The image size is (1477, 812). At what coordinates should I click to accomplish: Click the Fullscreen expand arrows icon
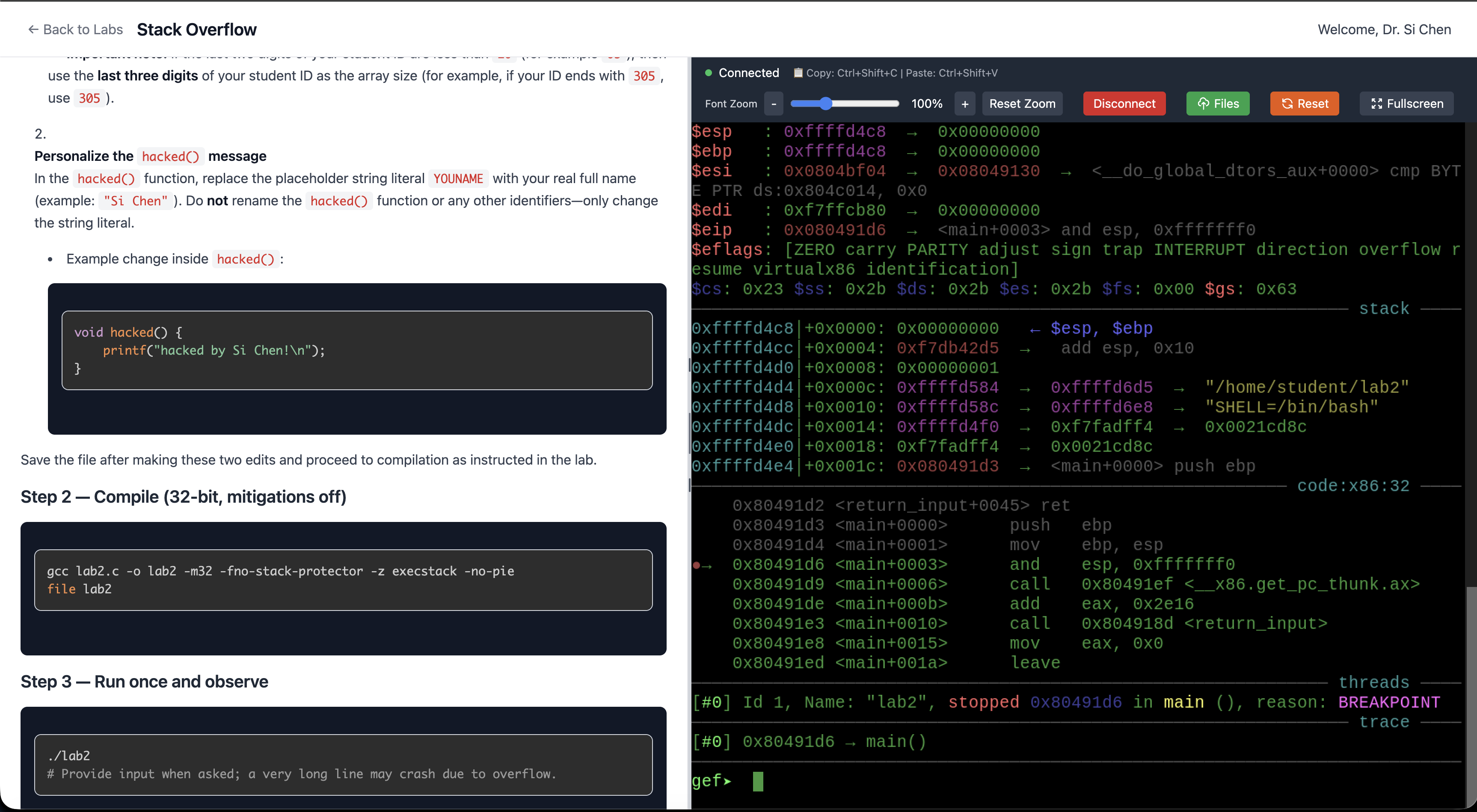pos(1376,103)
